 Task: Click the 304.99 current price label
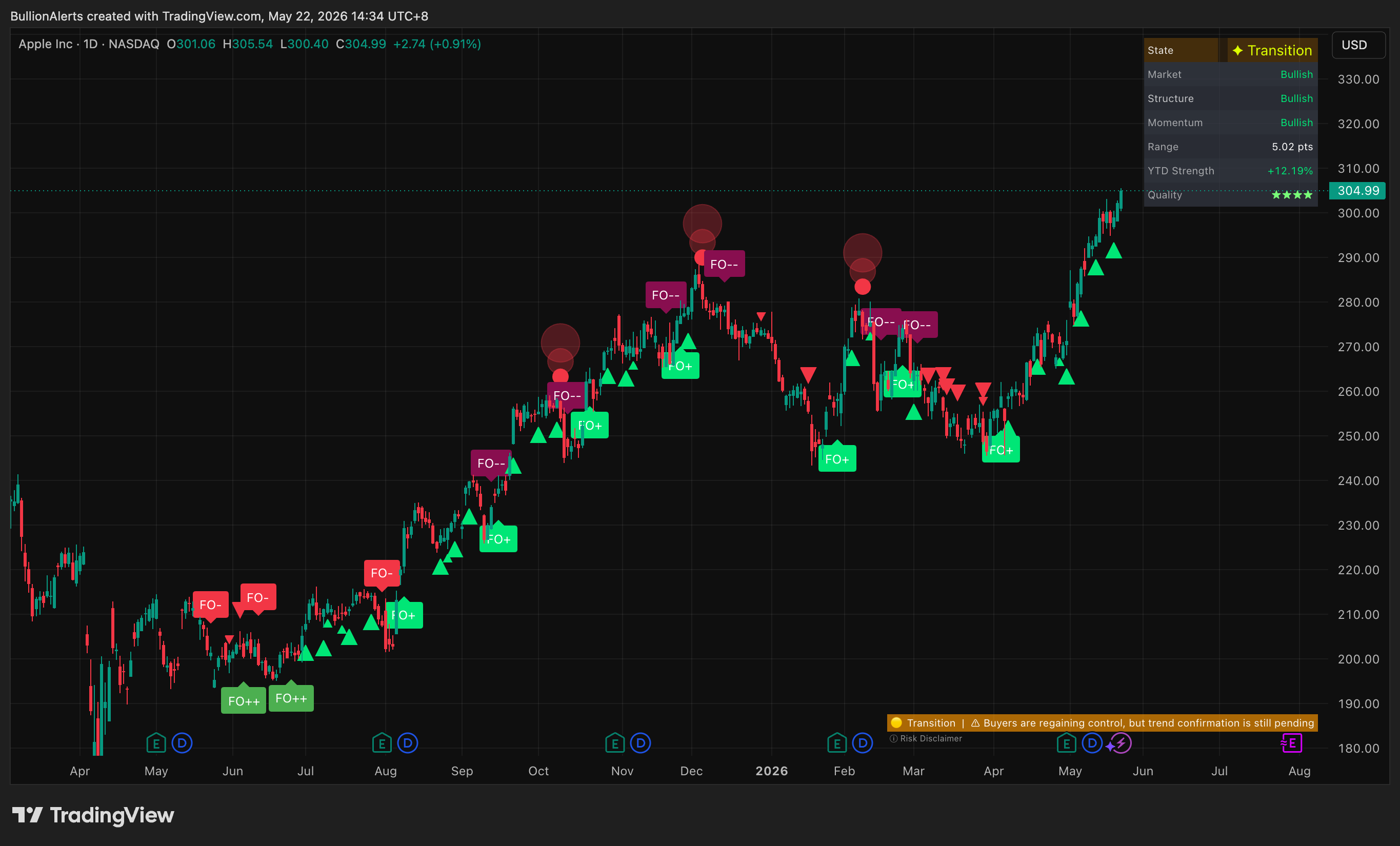point(1357,191)
